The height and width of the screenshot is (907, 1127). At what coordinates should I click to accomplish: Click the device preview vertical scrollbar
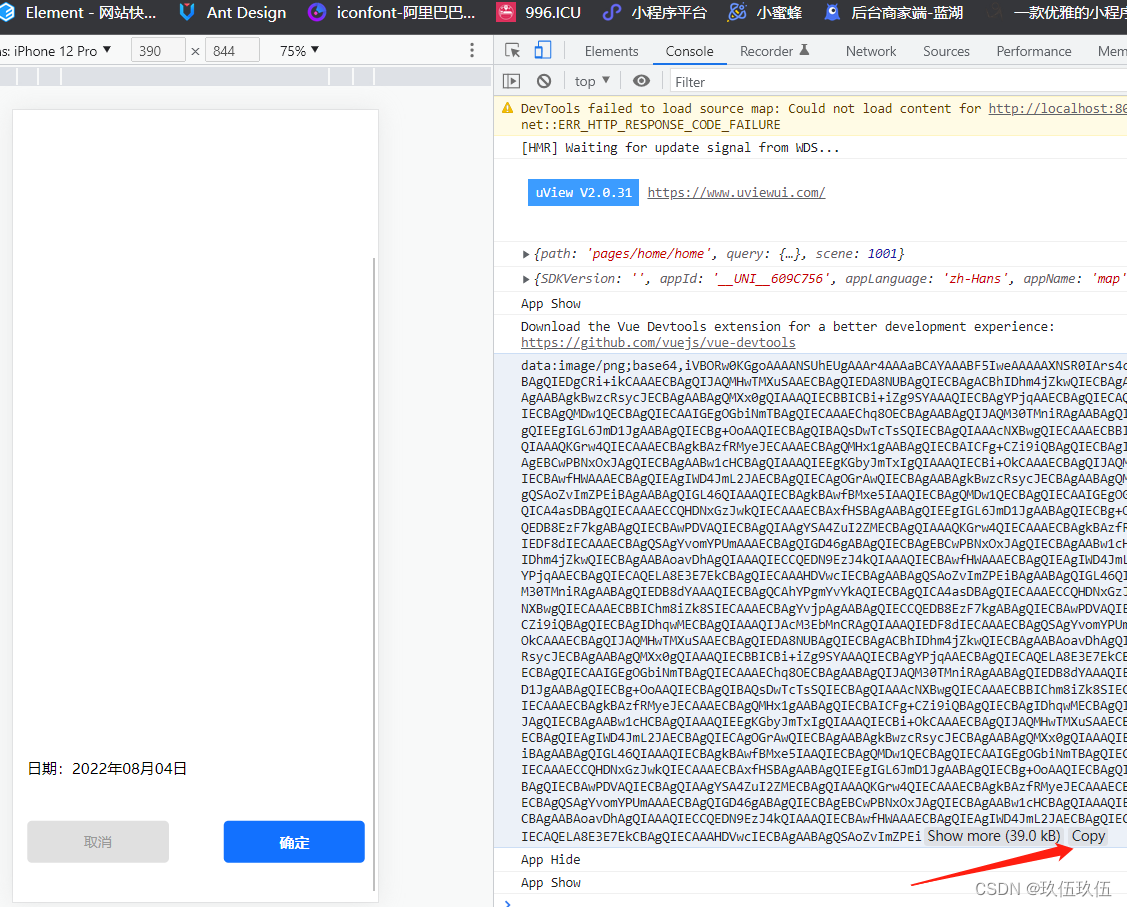point(374,574)
